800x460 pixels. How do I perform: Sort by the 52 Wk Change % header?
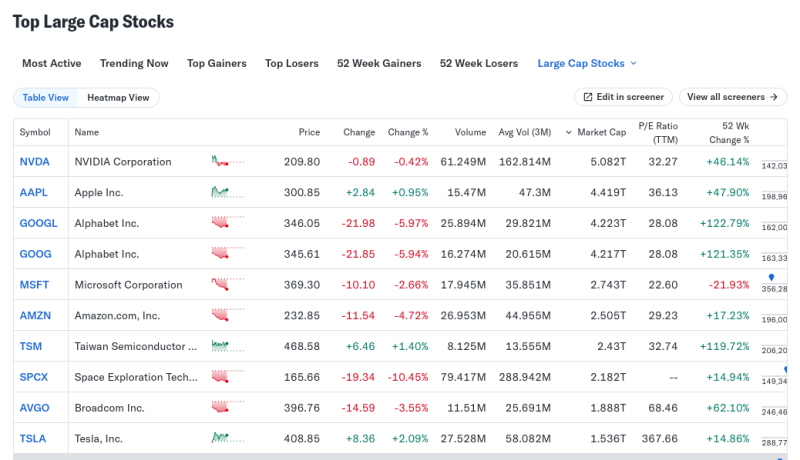(x=729, y=133)
